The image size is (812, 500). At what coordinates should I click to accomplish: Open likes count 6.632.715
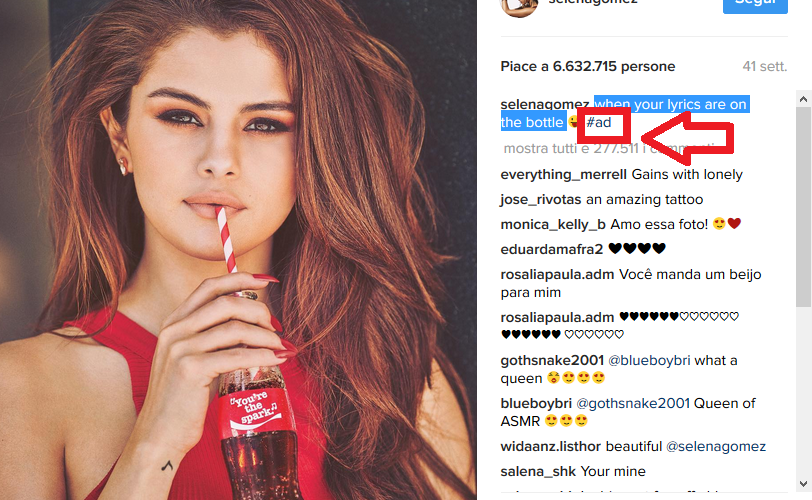[x=585, y=67]
